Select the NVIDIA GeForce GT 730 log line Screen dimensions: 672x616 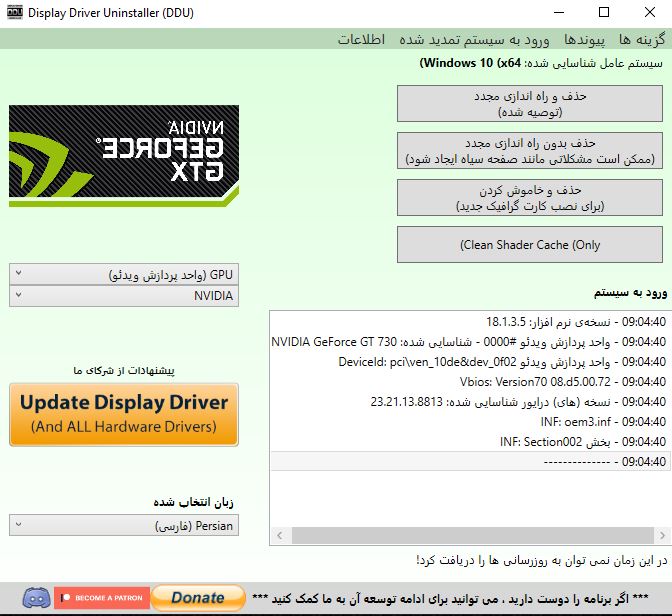pos(470,341)
